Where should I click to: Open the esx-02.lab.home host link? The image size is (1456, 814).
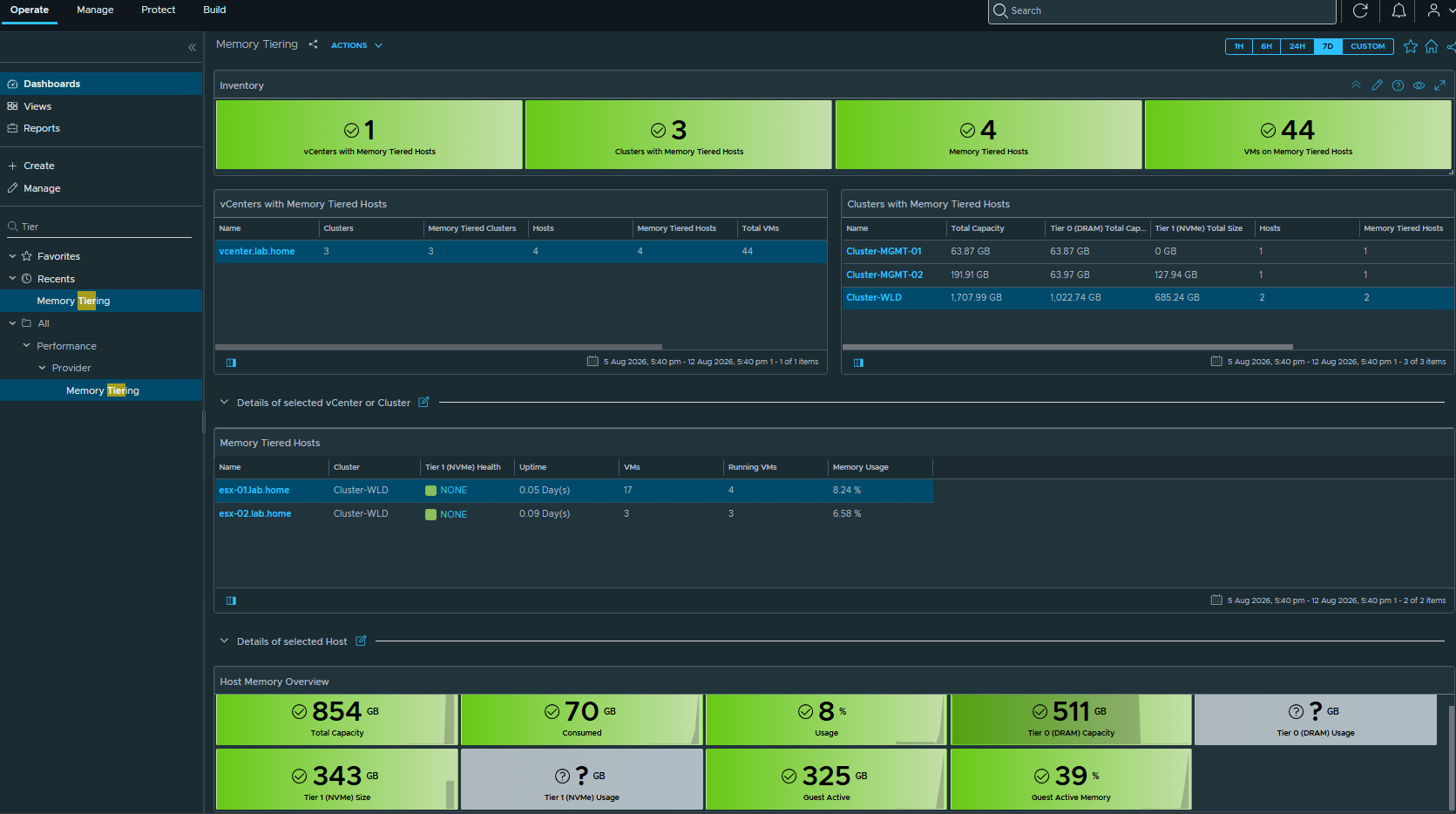(x=255, y=513)
